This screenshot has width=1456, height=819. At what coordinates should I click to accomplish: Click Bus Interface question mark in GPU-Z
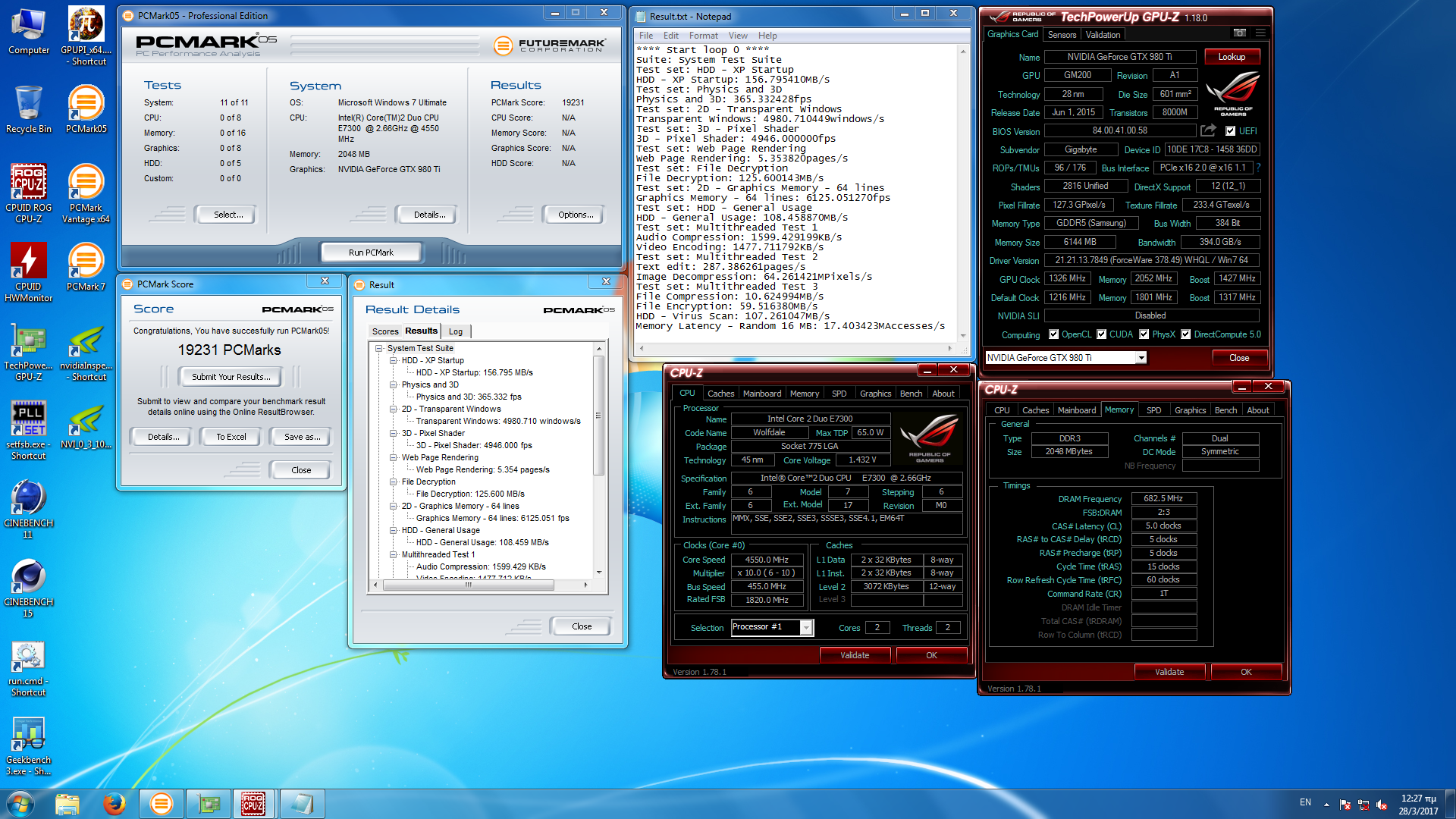click(1259, 168)
